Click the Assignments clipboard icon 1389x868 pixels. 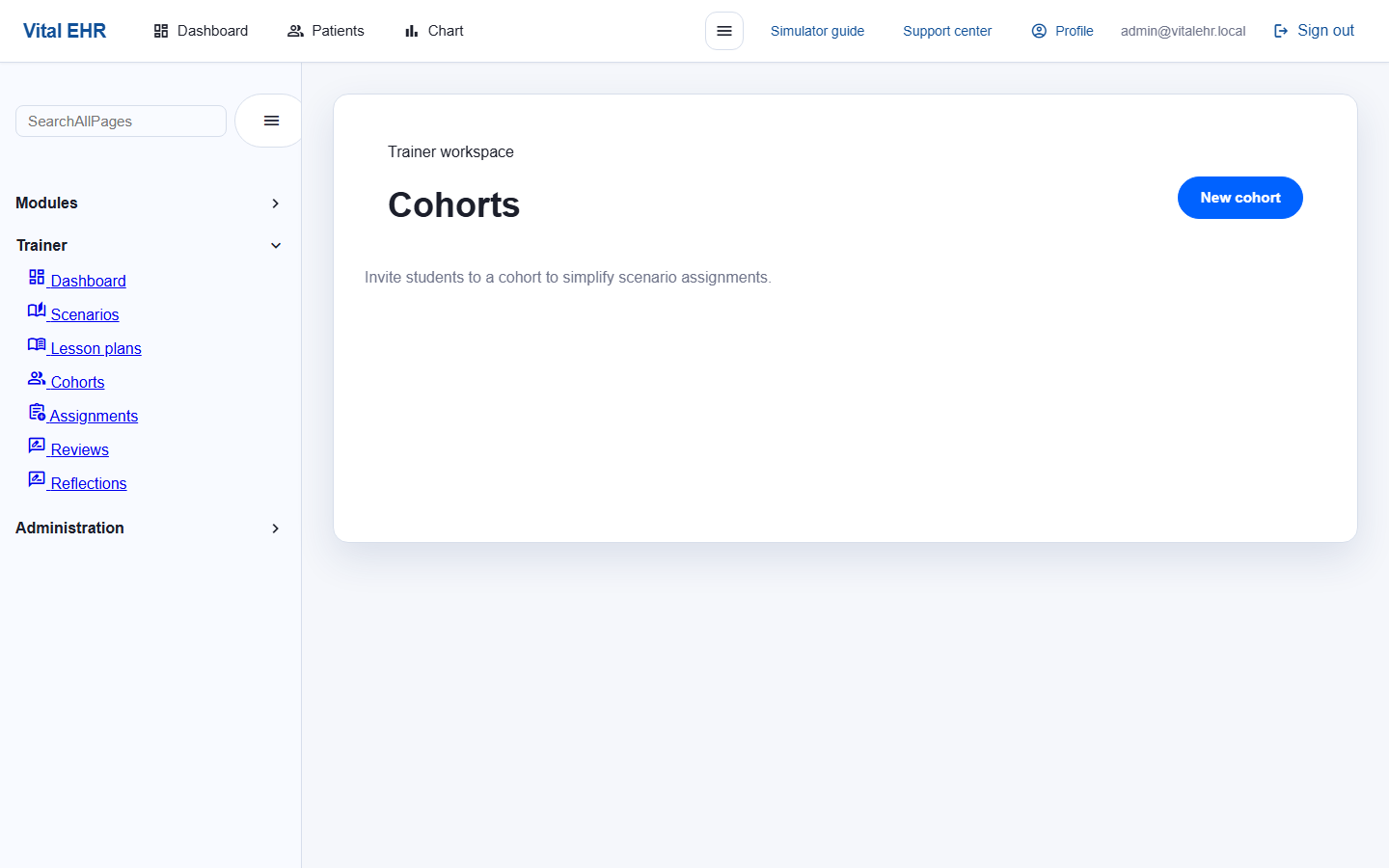(37, 413)
